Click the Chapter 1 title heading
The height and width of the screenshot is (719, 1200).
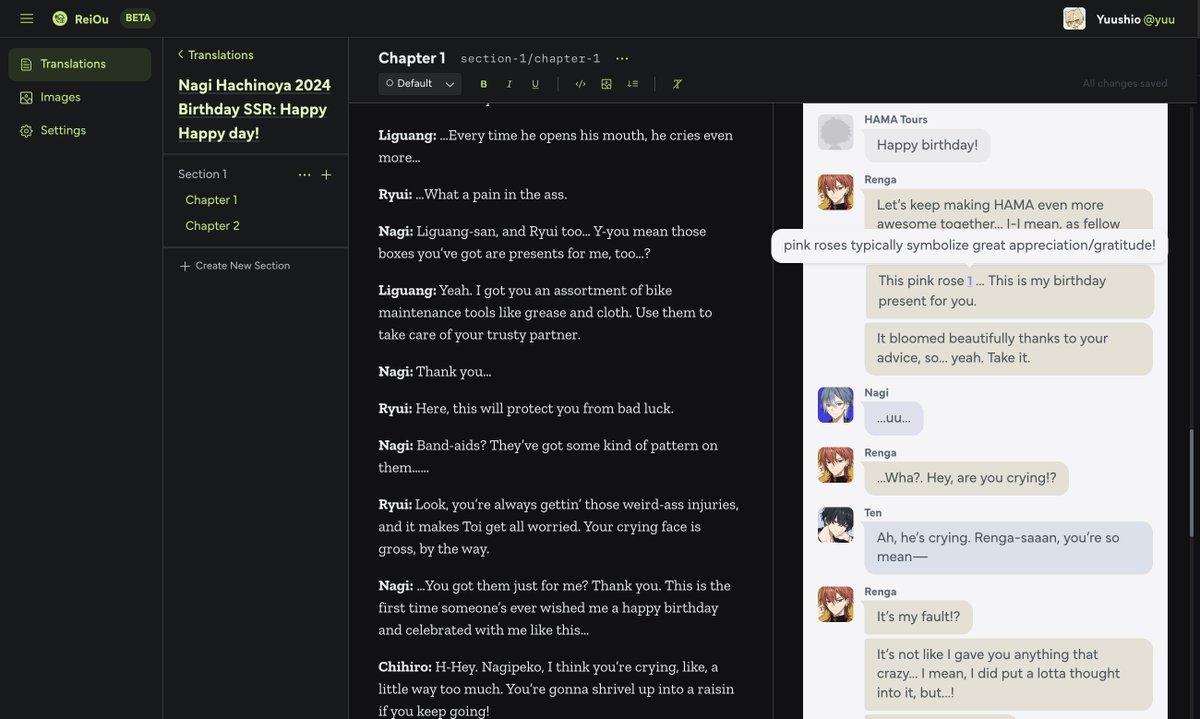click(x=412, y=59)
